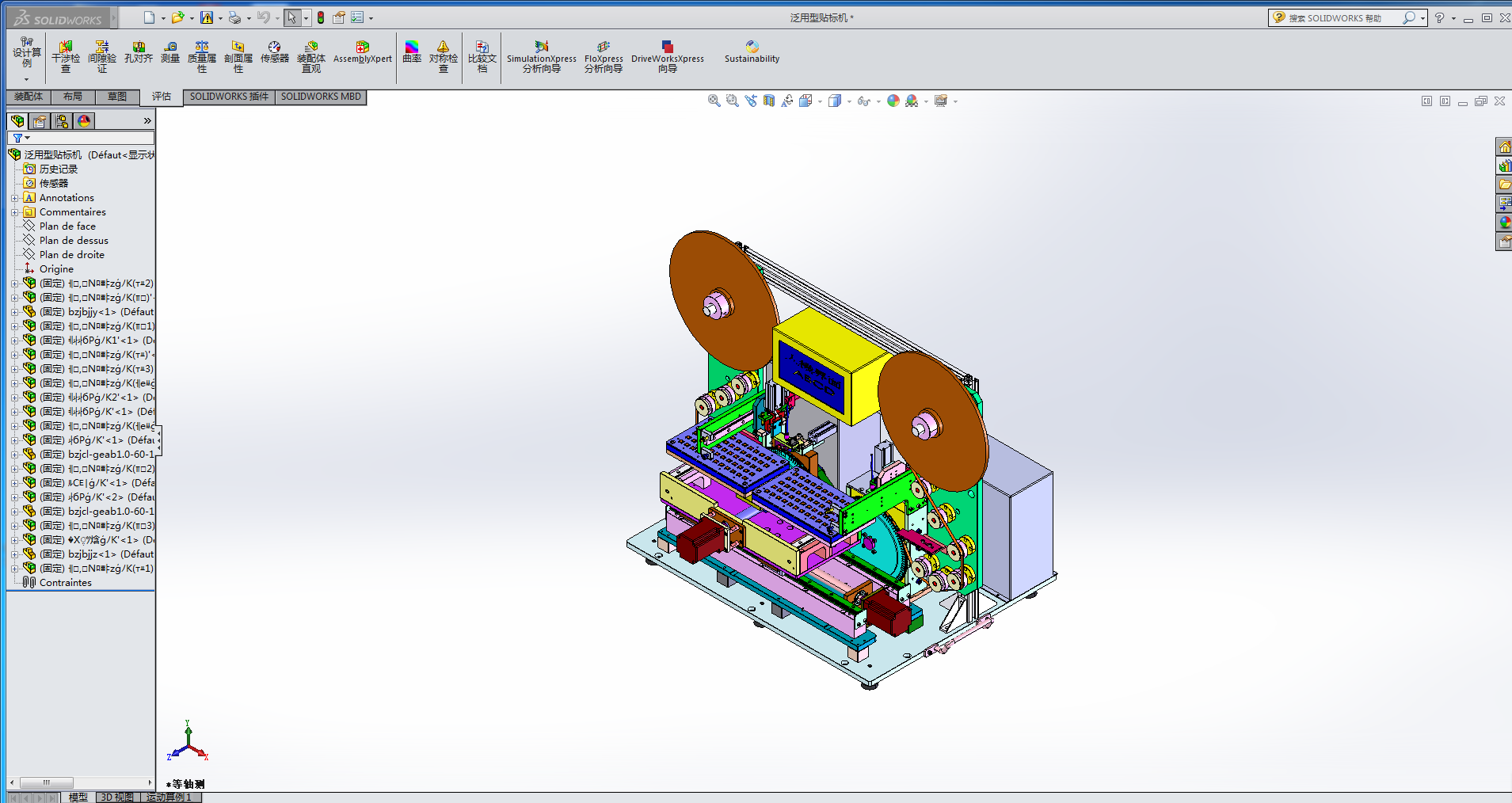This screenshot has height=803, width=1512.
Task: Open the 设计算例 dropdown arrow
Action: (x=26, y=79)
